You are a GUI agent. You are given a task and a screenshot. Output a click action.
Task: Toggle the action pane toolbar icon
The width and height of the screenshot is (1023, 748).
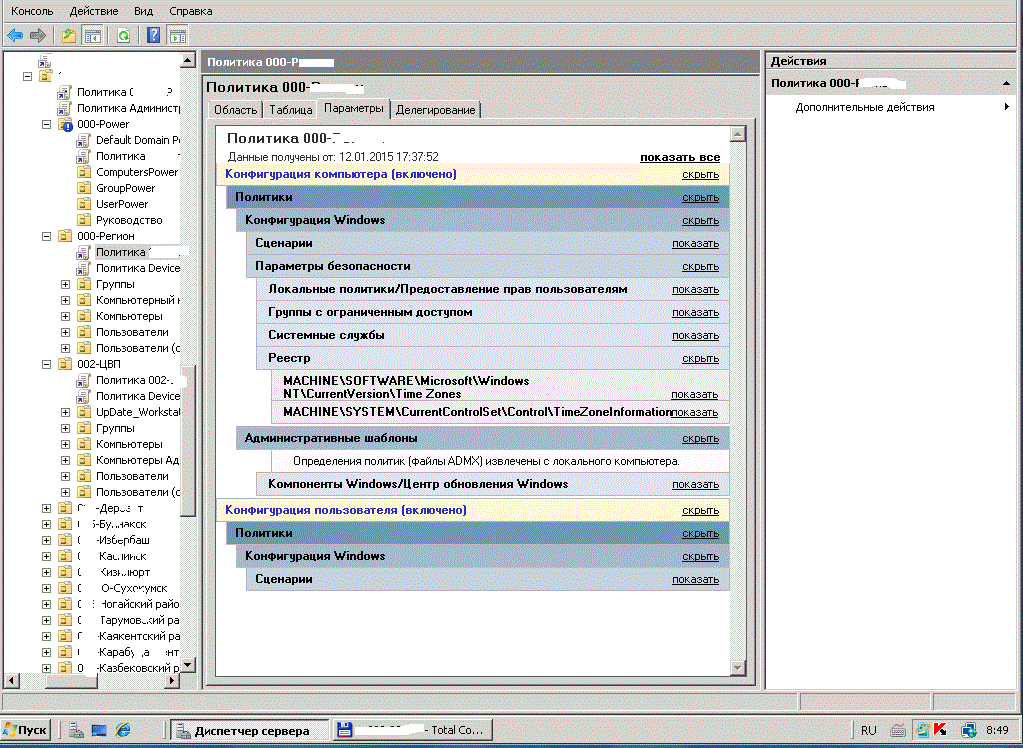177,35
